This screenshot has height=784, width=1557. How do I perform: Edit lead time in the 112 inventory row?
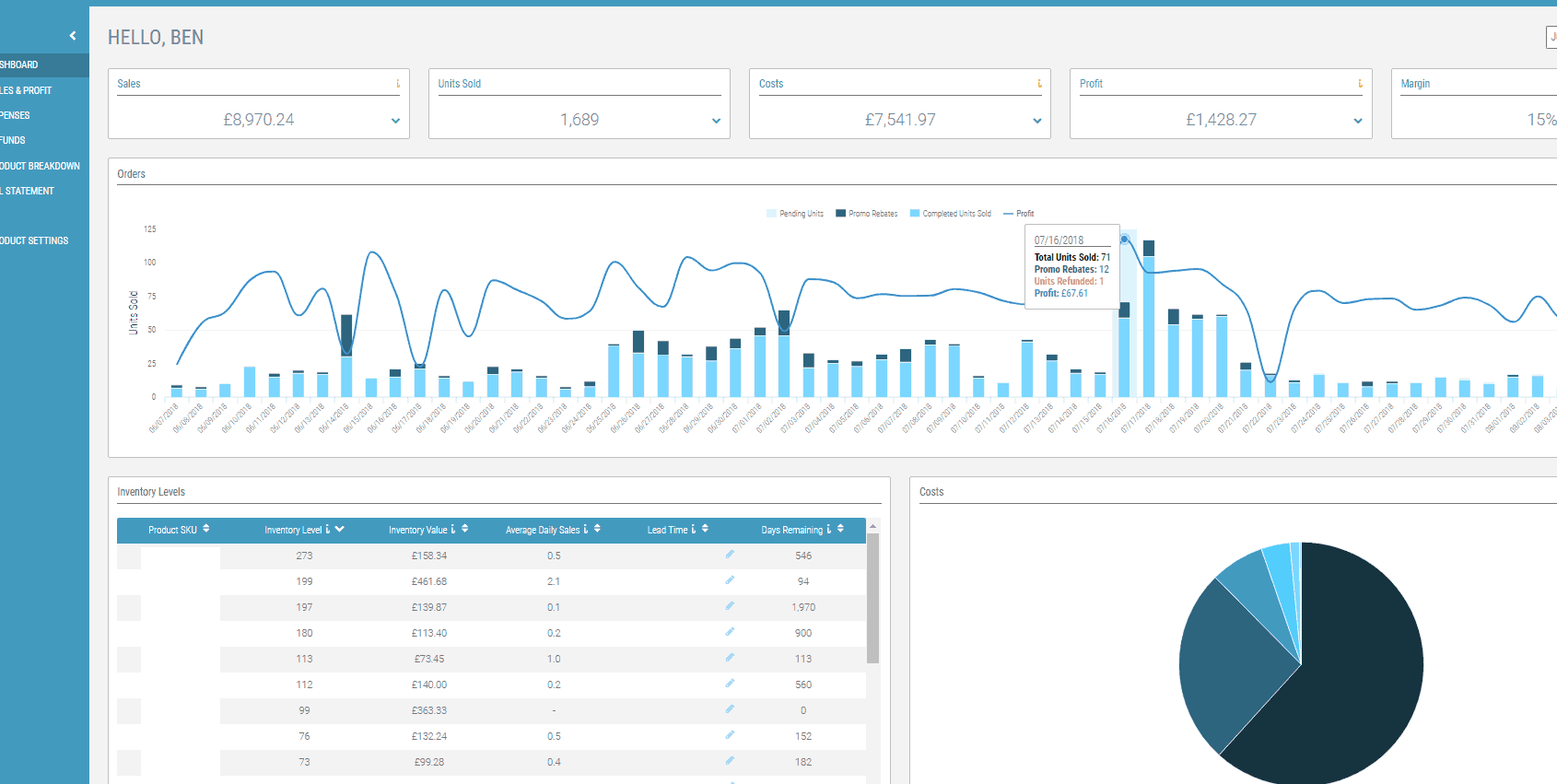(730, 684)
